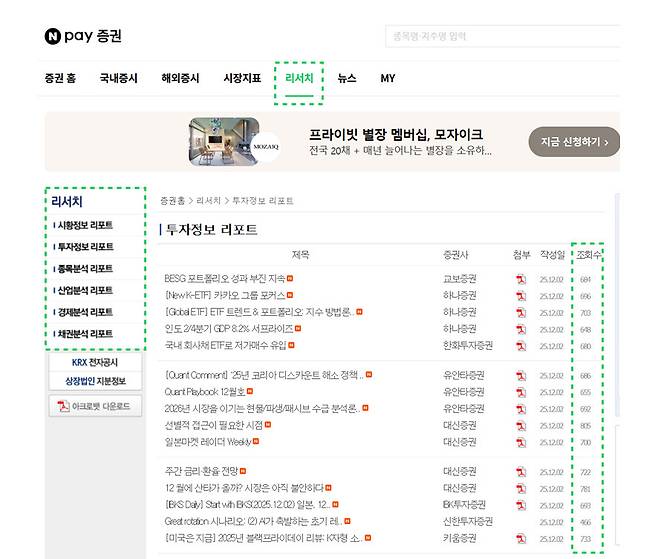Click the N pay 증권 logo
Screen dimensions: 658x559
(x=83, y=37)
